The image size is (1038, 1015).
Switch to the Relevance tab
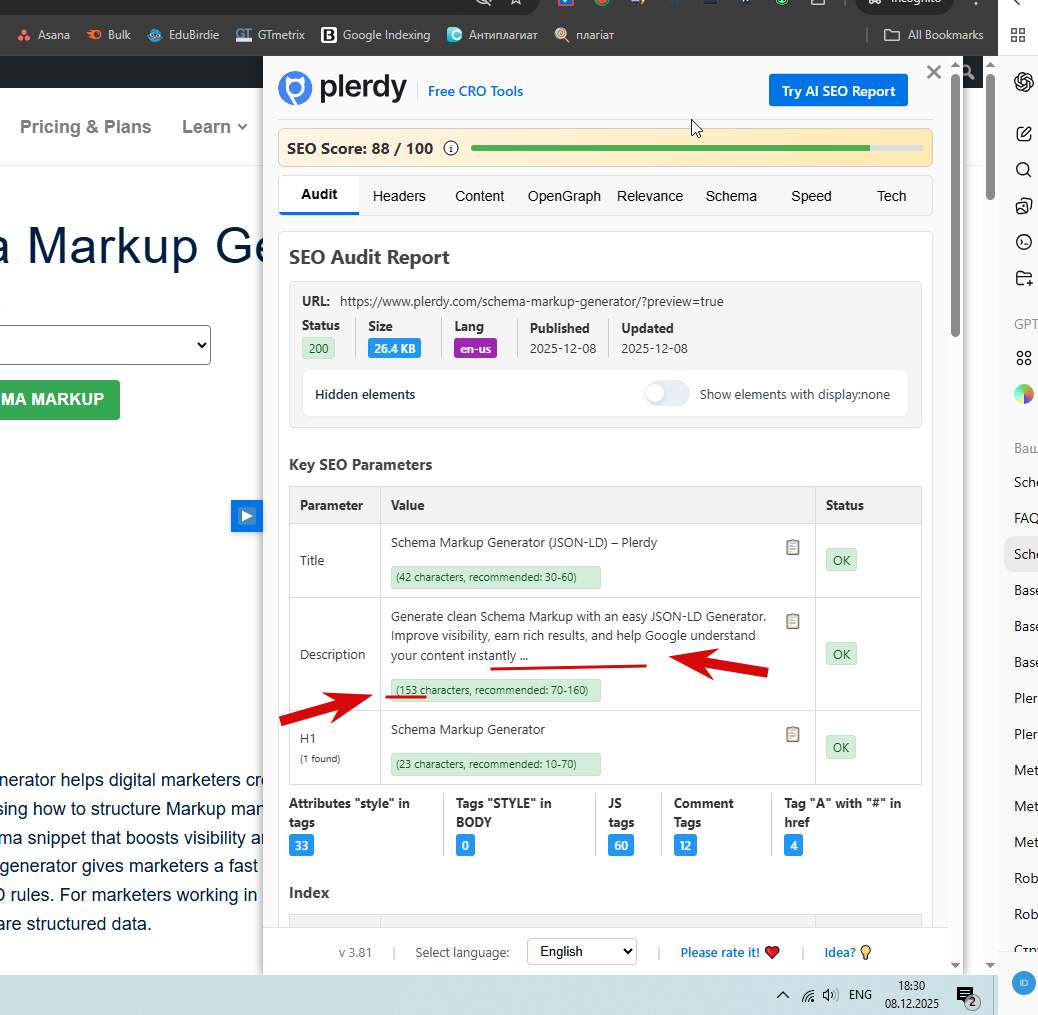(x=650, y=196)
